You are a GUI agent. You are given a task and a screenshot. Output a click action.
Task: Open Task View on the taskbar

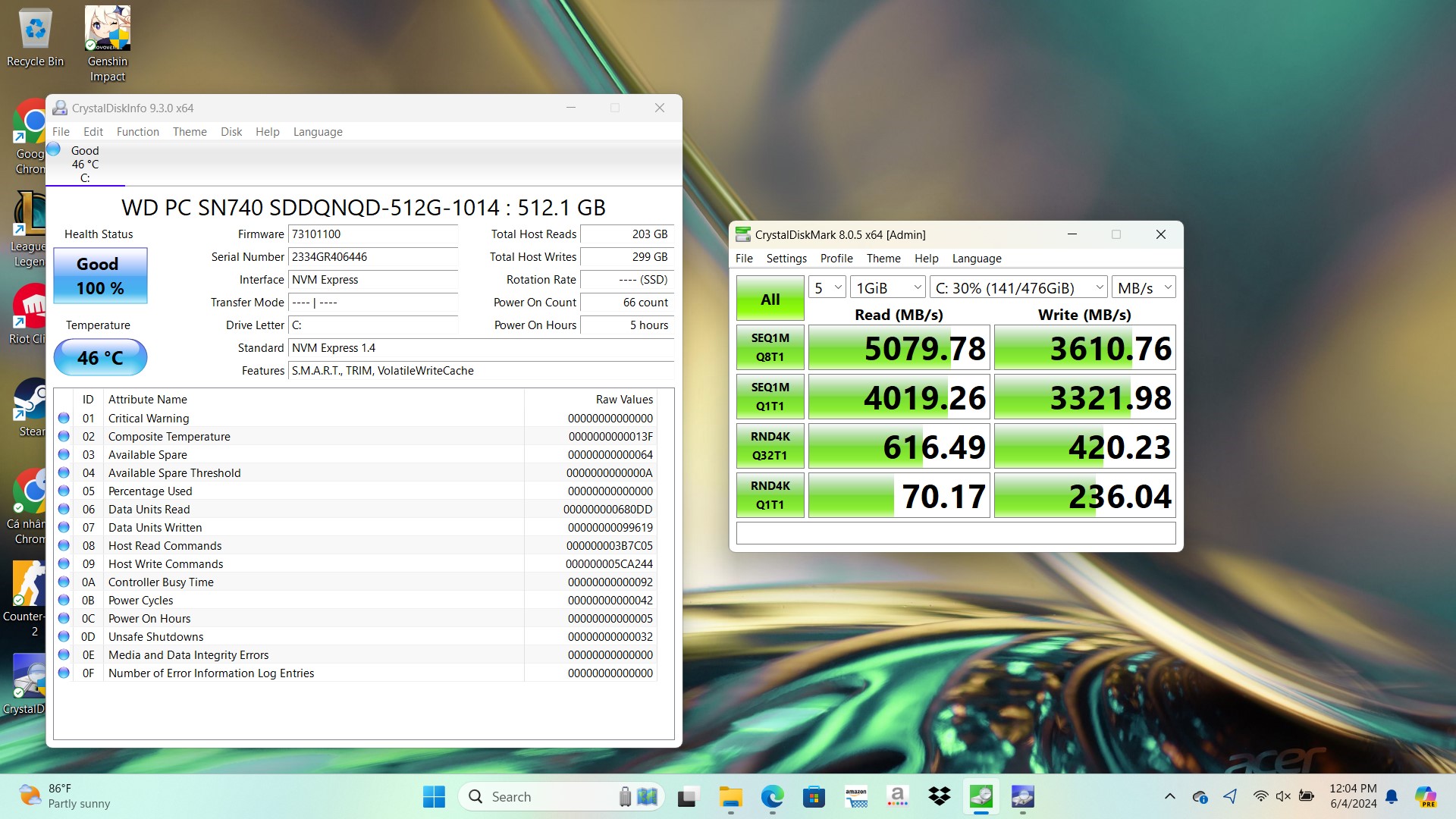tap(688, 796)
